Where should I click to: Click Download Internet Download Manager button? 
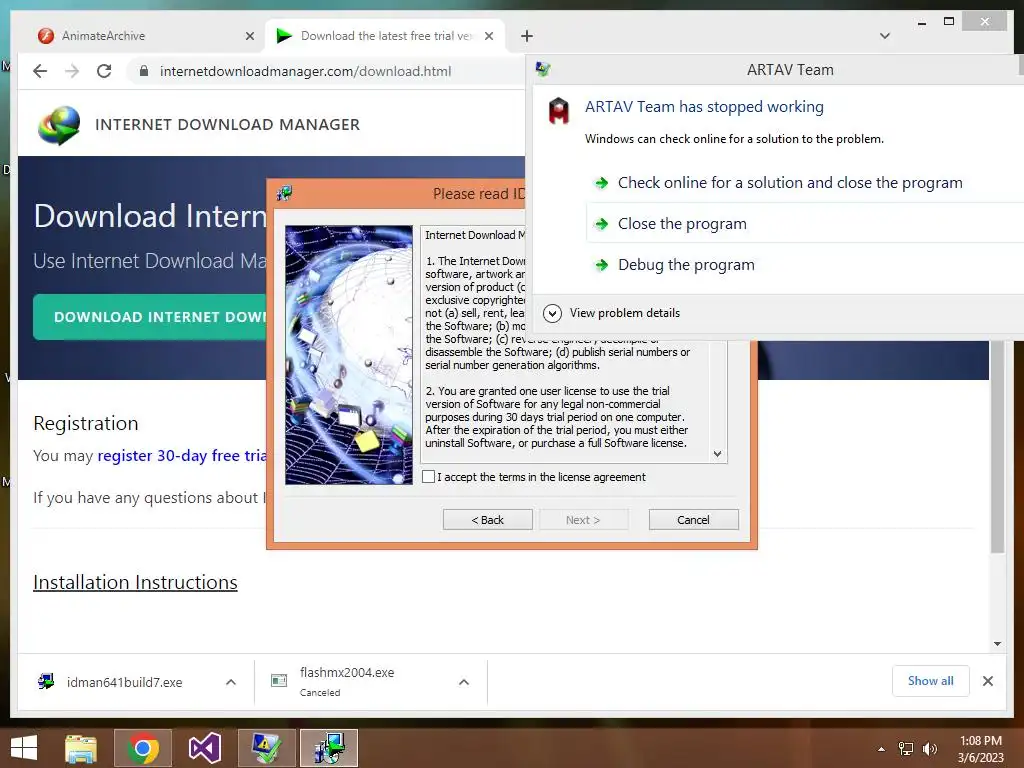coord(150,317)
